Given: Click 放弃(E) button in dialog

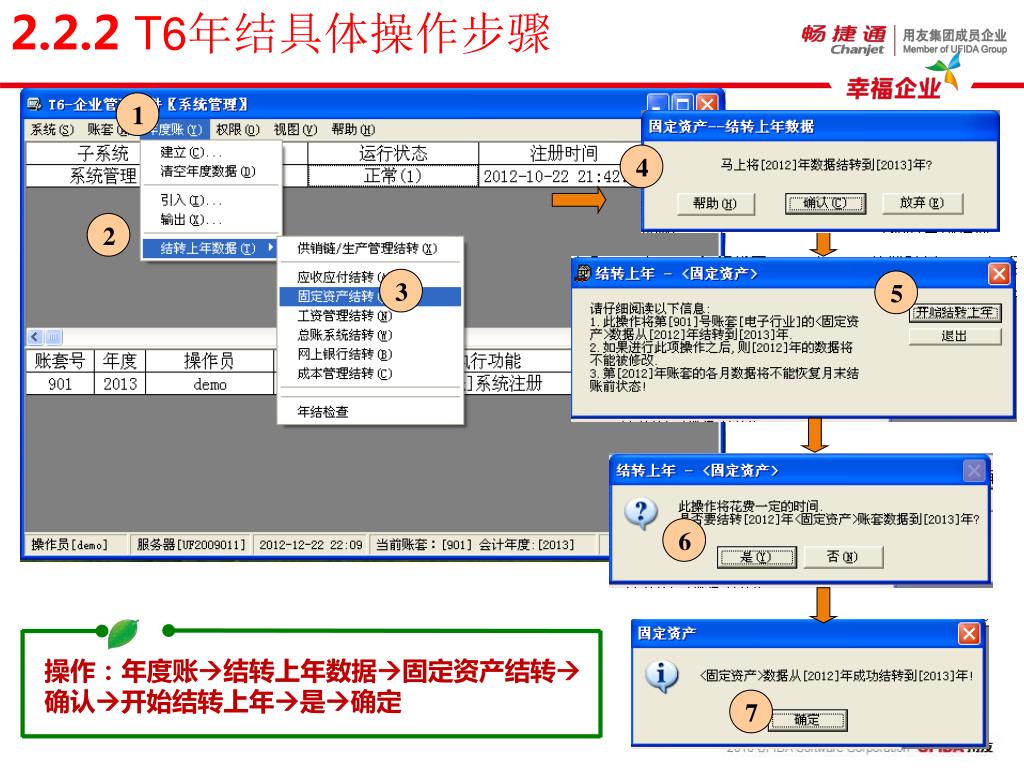Looking at the screenshot, I should [x=921, y=203].
